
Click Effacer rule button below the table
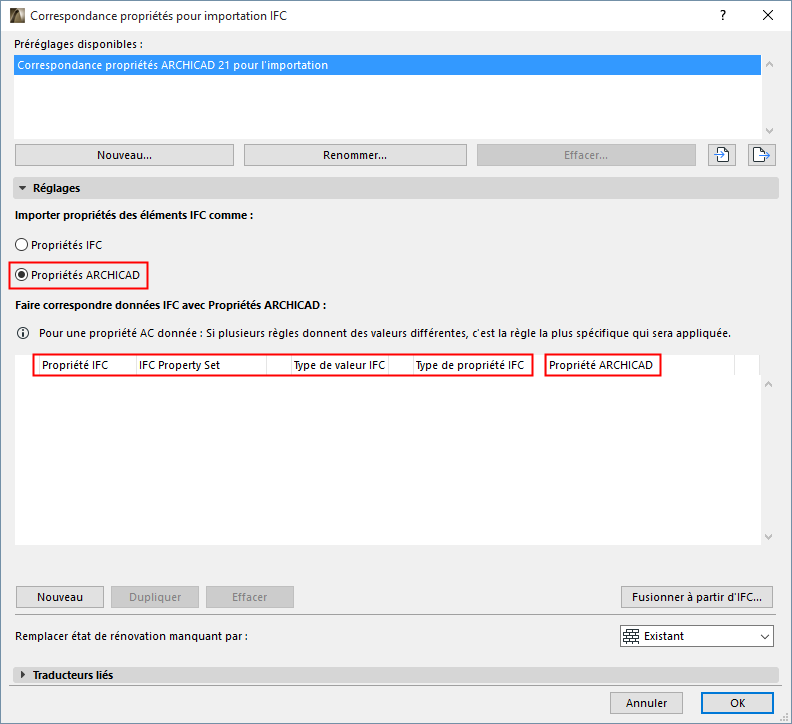coord(250,597)
